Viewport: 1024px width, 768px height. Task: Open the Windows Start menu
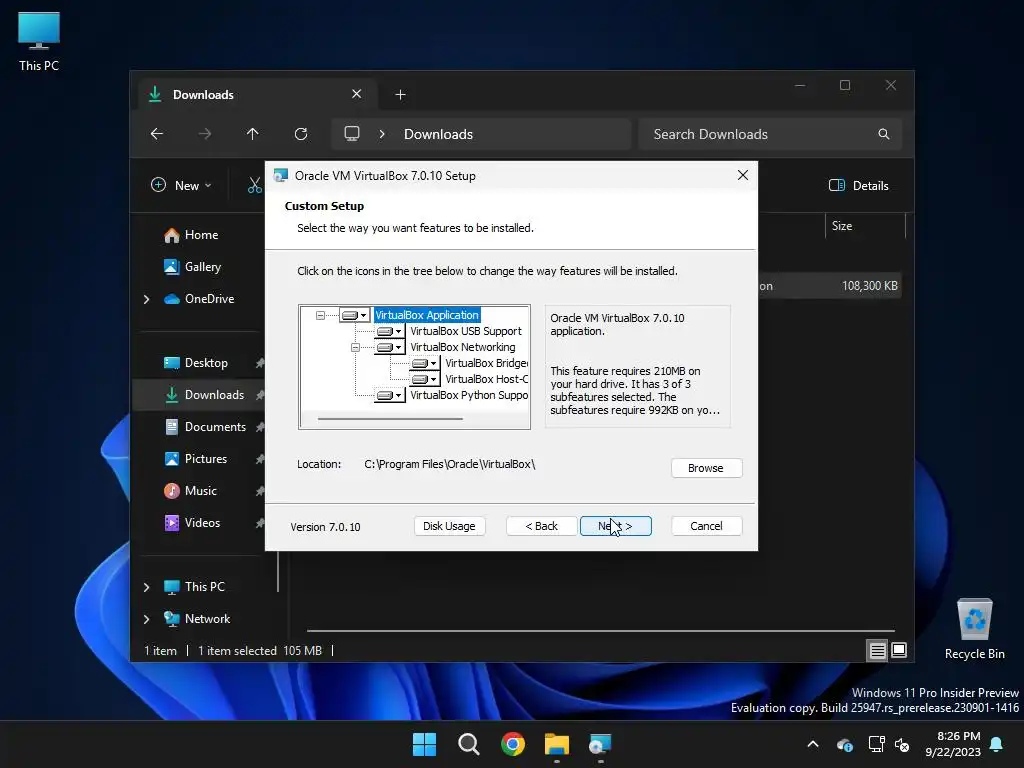point(424,744)
